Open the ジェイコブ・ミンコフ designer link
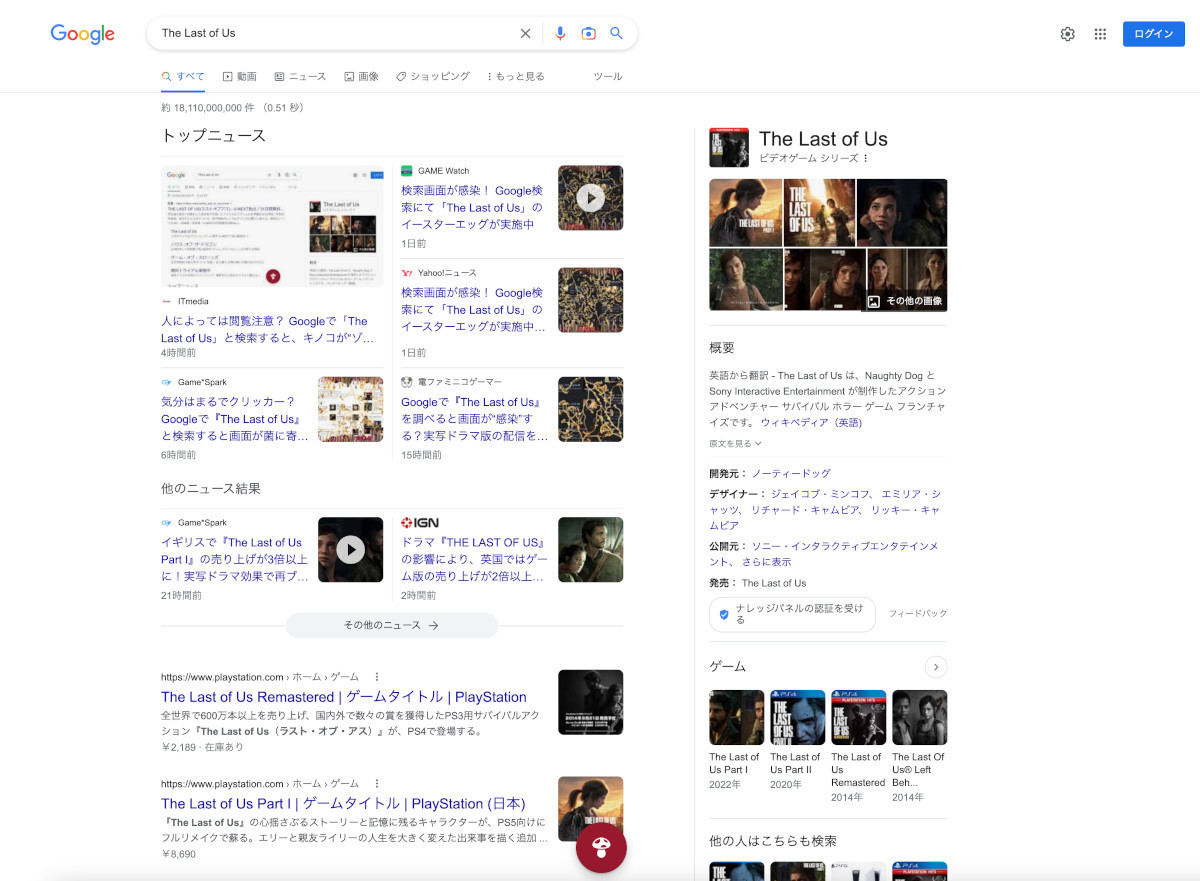1200x881 pixels. coord(818,494)
